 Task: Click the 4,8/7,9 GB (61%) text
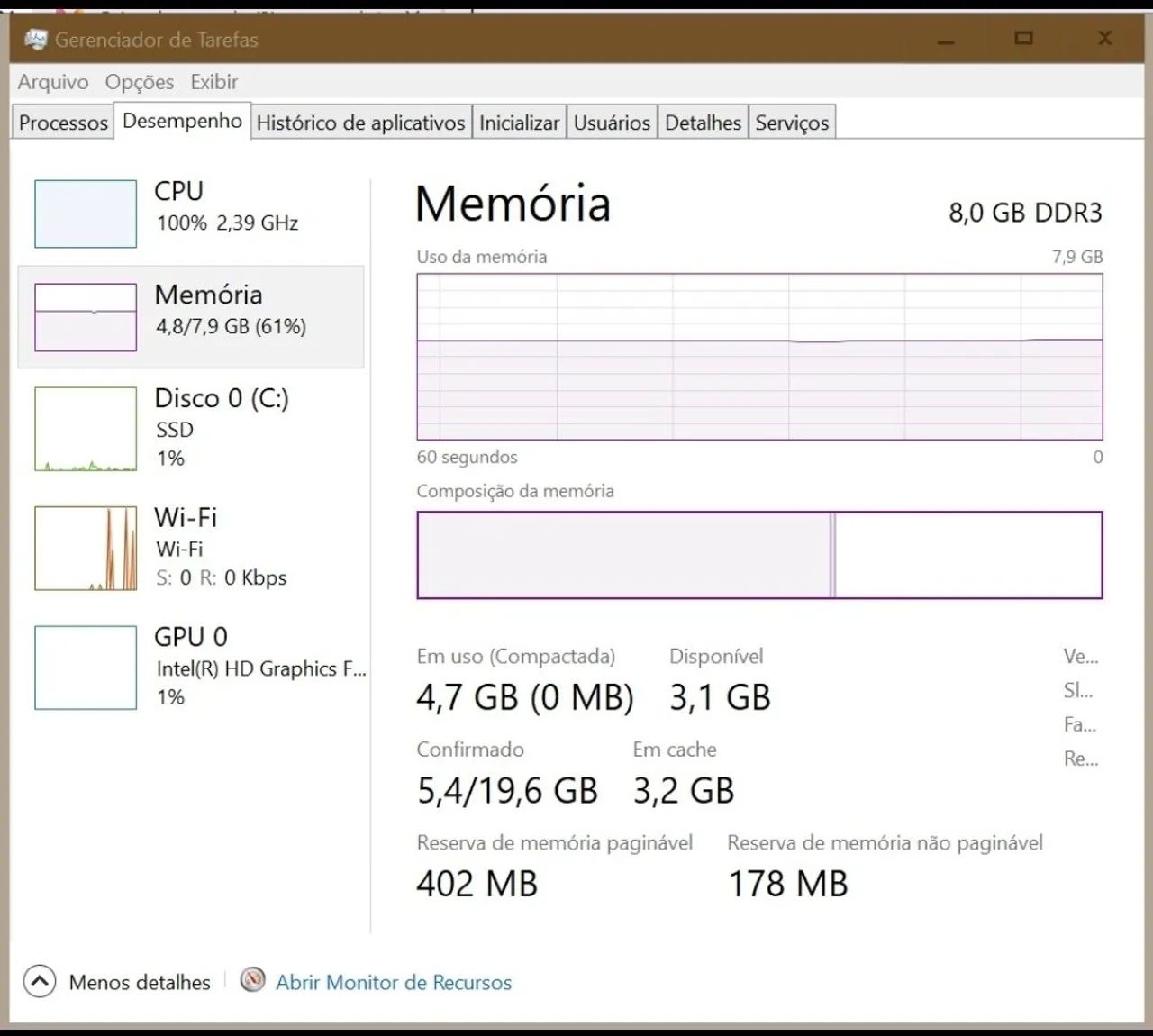[231, 326]
